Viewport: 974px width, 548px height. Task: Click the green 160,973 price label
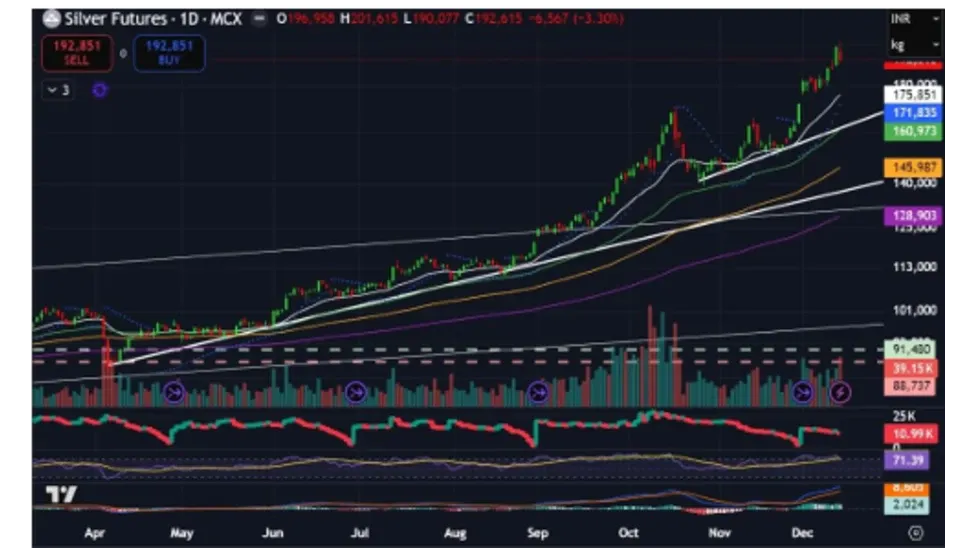(913, 131)
